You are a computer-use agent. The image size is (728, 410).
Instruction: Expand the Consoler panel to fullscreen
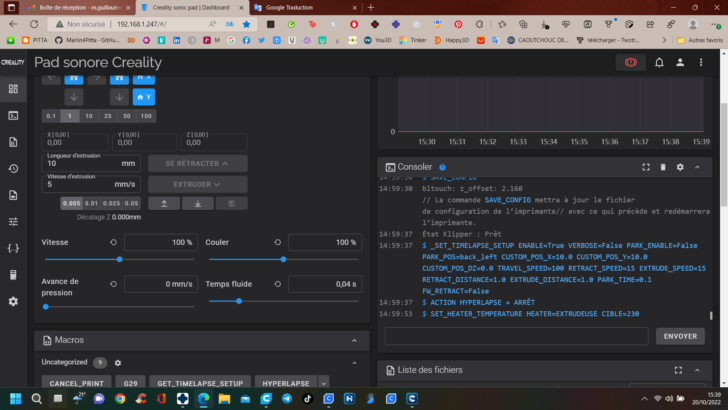click(646, 167)
